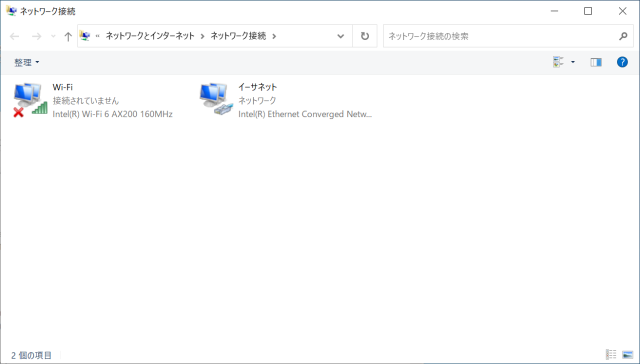Expand chevron after ネットワーク接続 breadcrumb

(274, 36)
